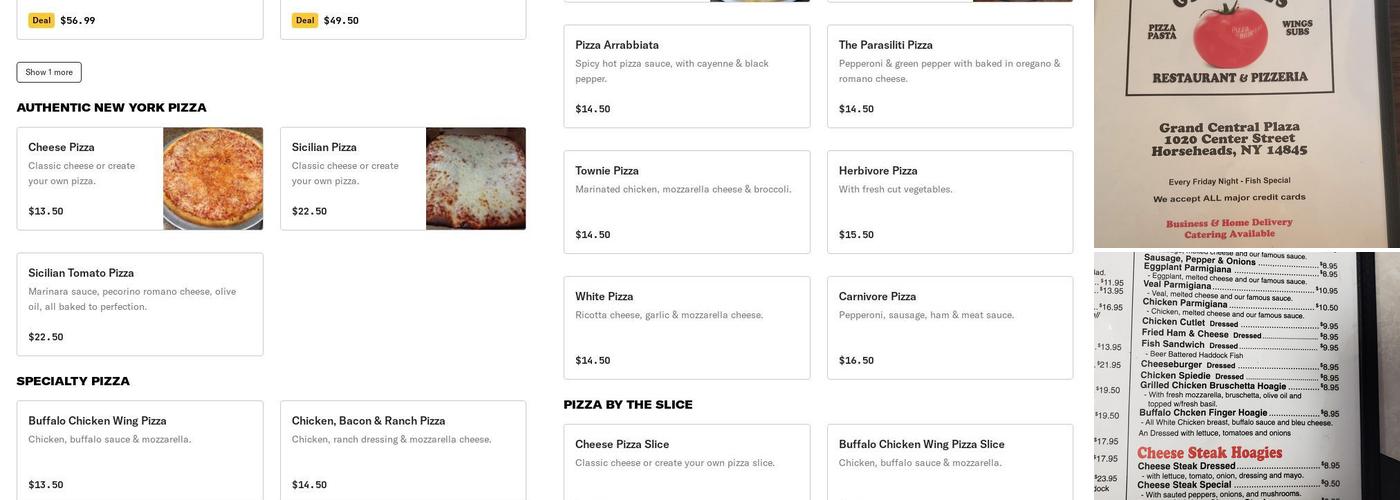
Task: Pick the Buffalo Chicken Wing Pizza Slice
Action: click(950, 462)
